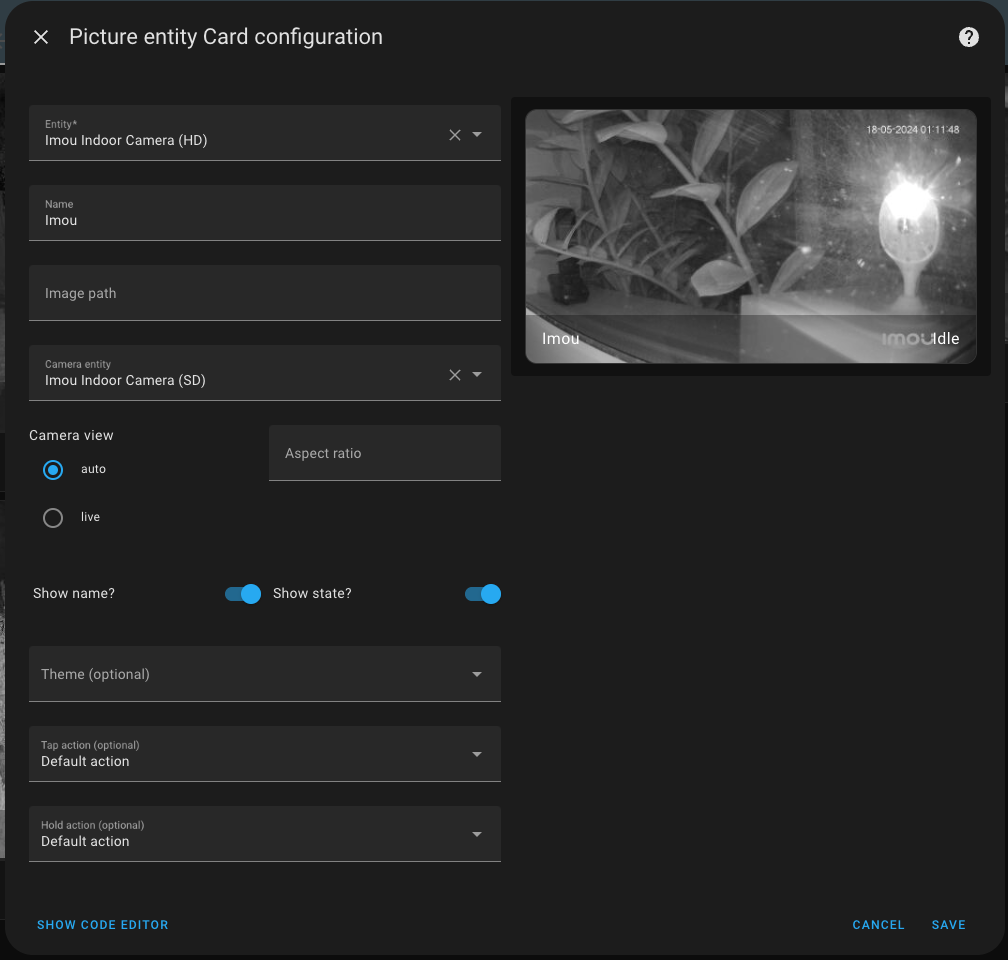Change the Tap action from Default action

coord(477,754)
